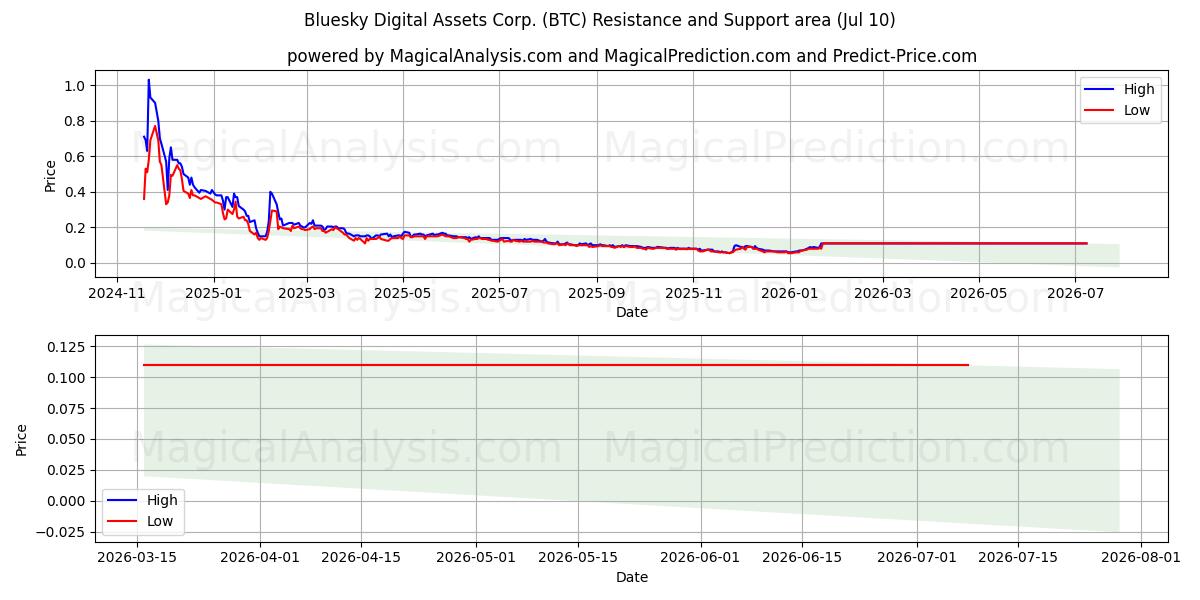Click the '2025-11' tick label on upper x-axis
The image size is (1200, 600).
[x=692, y=293]
